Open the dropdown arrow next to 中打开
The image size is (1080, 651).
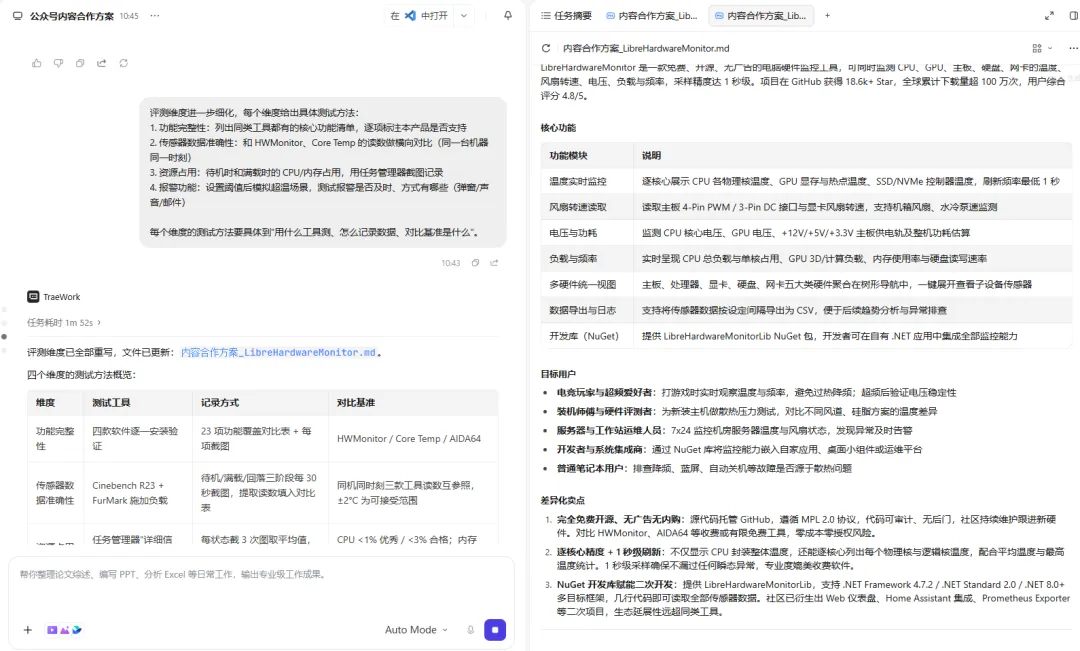point(464,15)
